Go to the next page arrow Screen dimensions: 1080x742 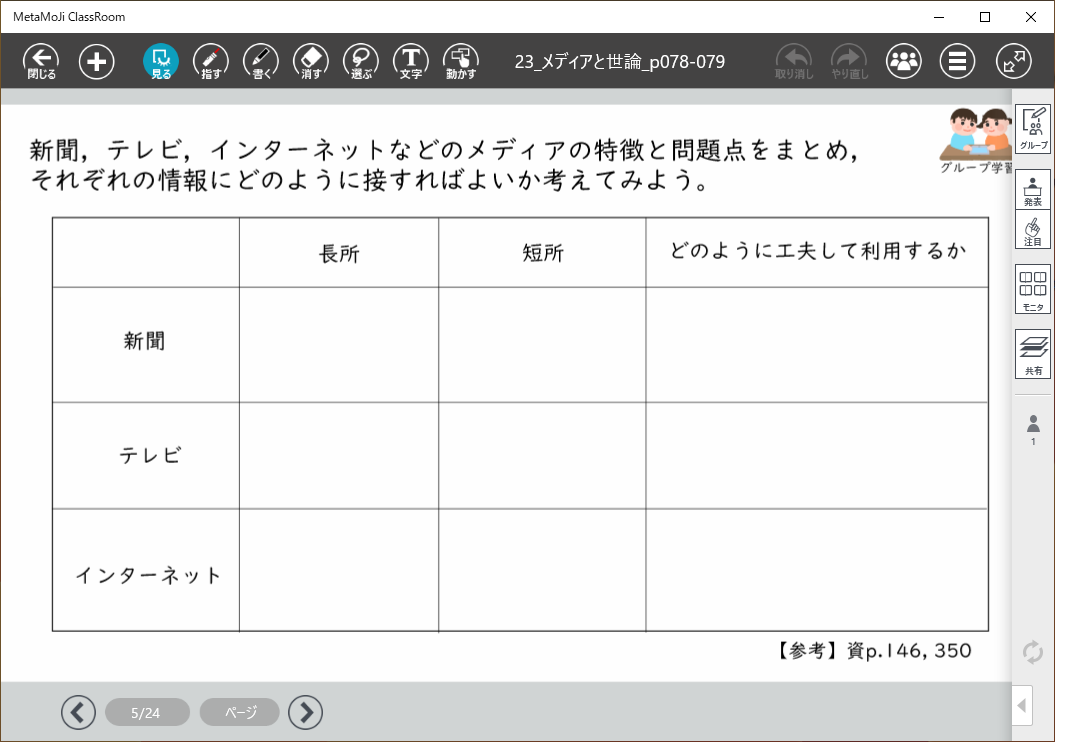tap(305, 712)
